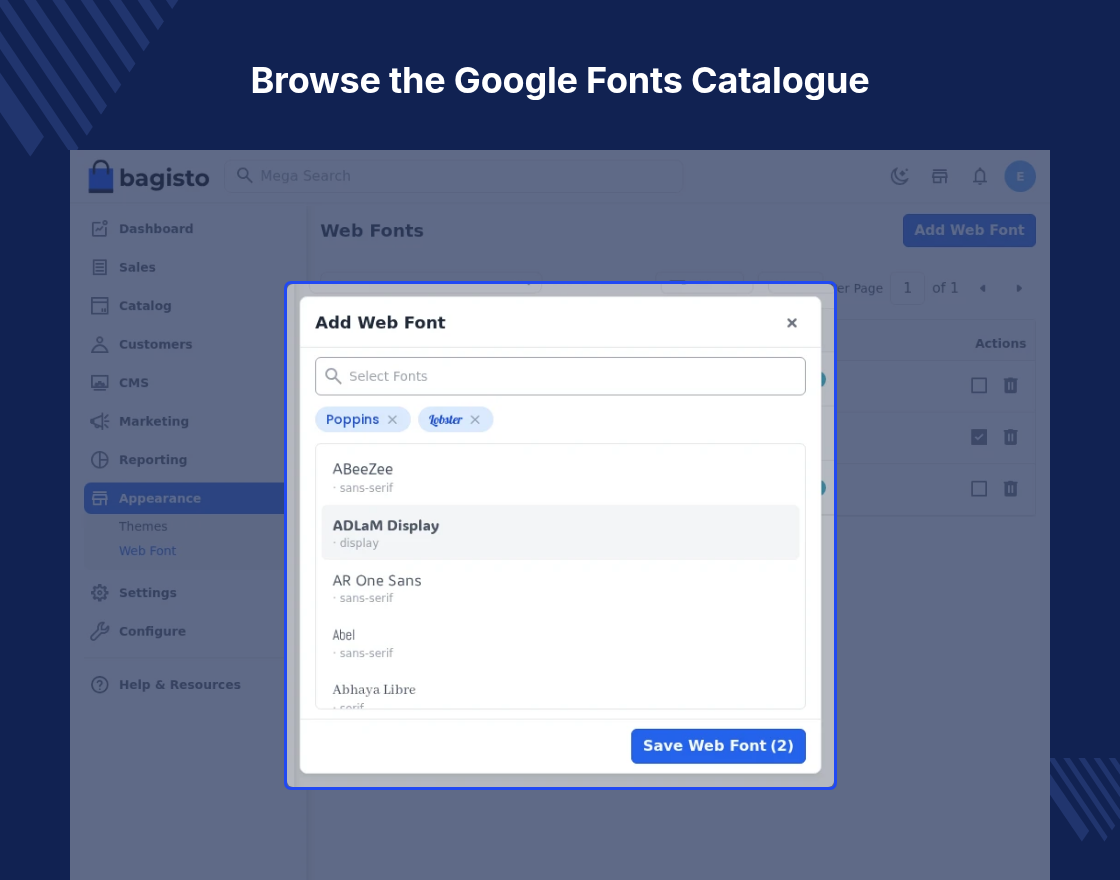
Task: Click the Select Fonts search field
Action: 560,376
